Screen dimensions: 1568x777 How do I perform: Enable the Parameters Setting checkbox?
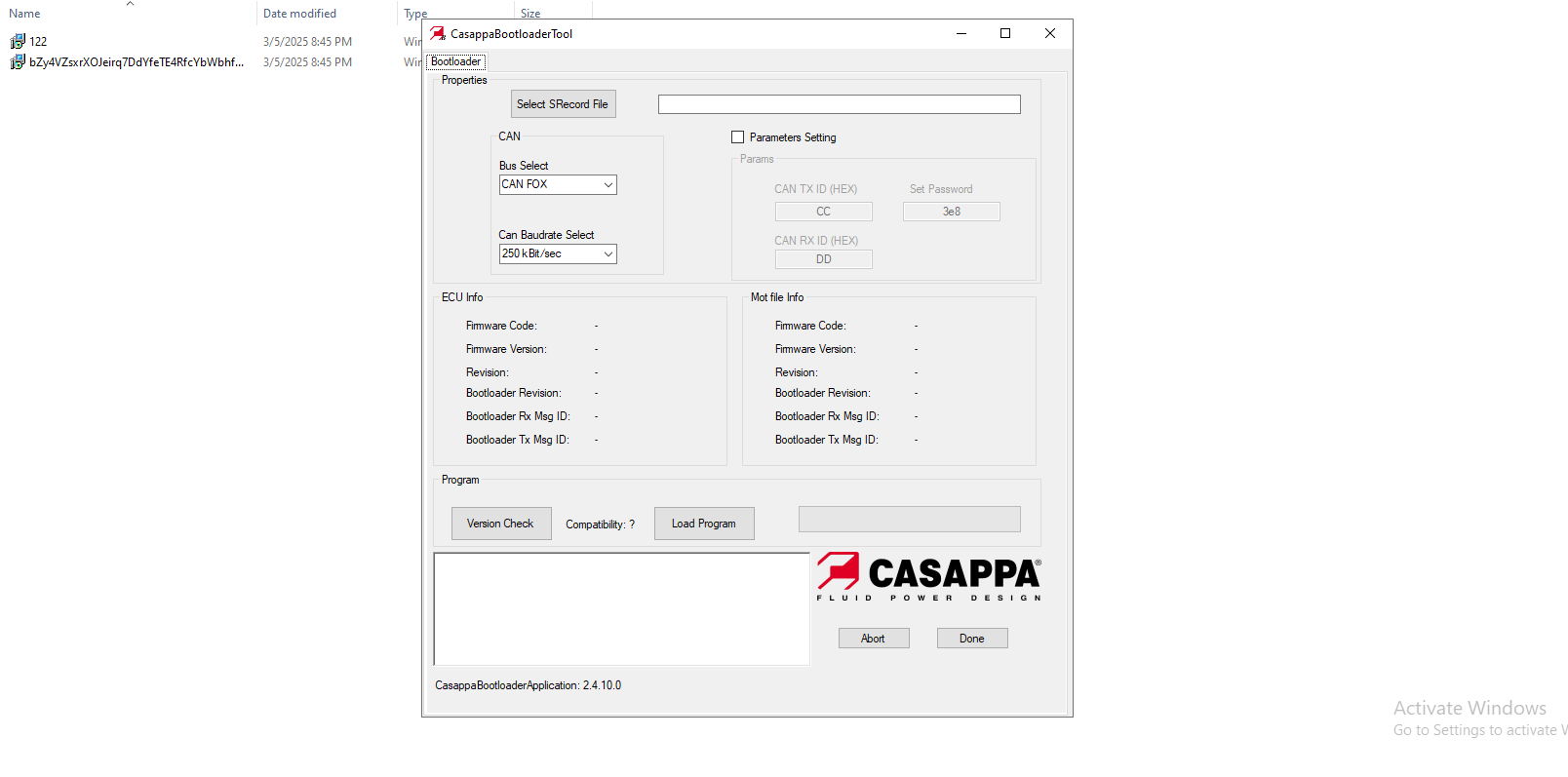[x=737, y=137]
